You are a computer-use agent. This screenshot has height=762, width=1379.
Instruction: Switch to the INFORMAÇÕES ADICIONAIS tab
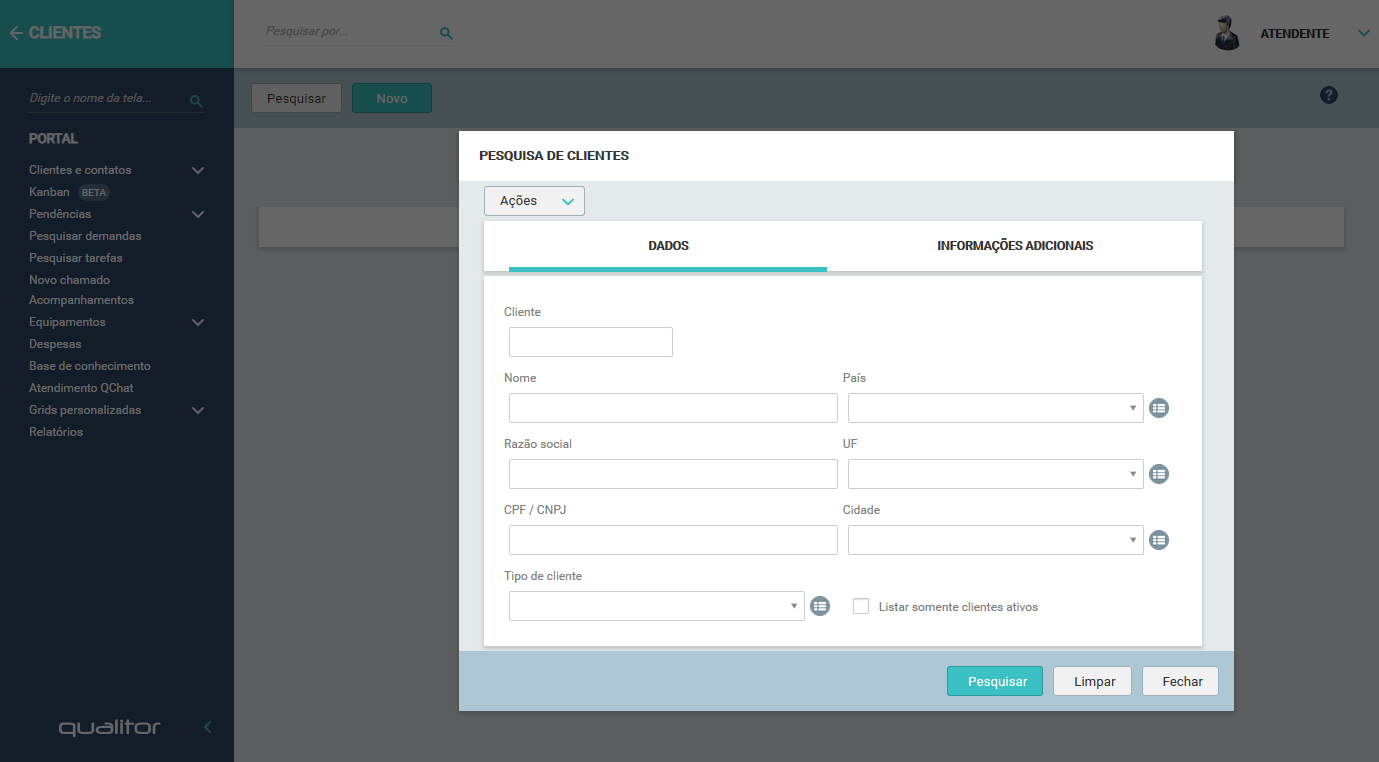coord(1015,246)
